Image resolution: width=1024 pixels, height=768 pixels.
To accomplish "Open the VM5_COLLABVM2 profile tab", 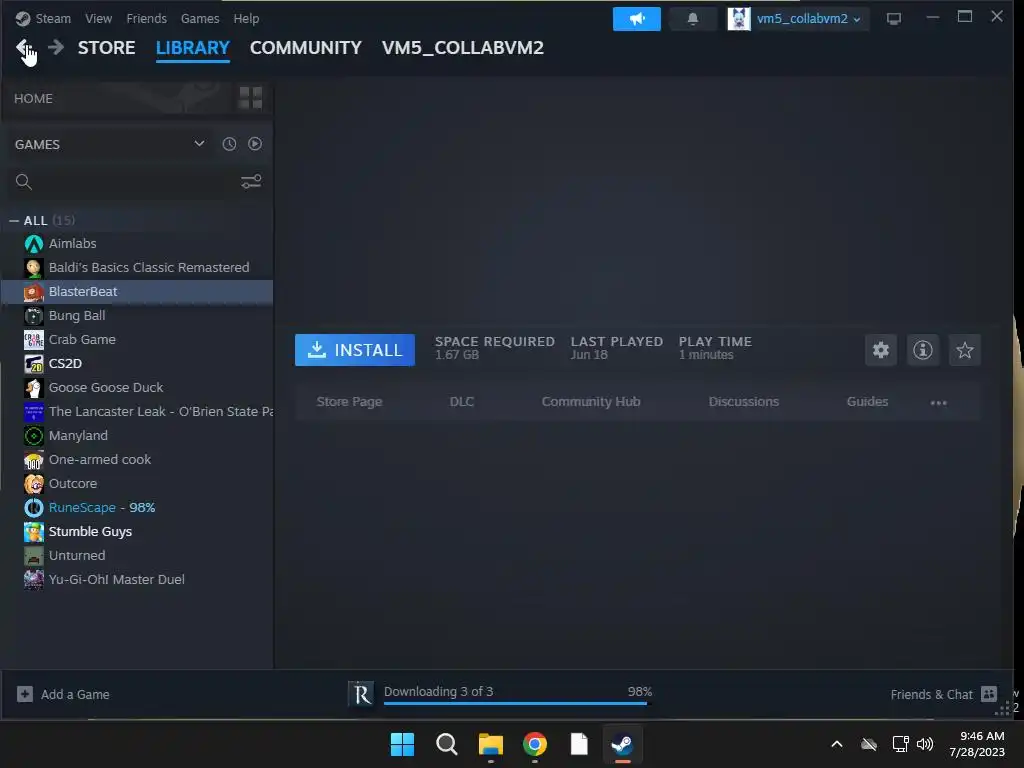I will 462,48.
